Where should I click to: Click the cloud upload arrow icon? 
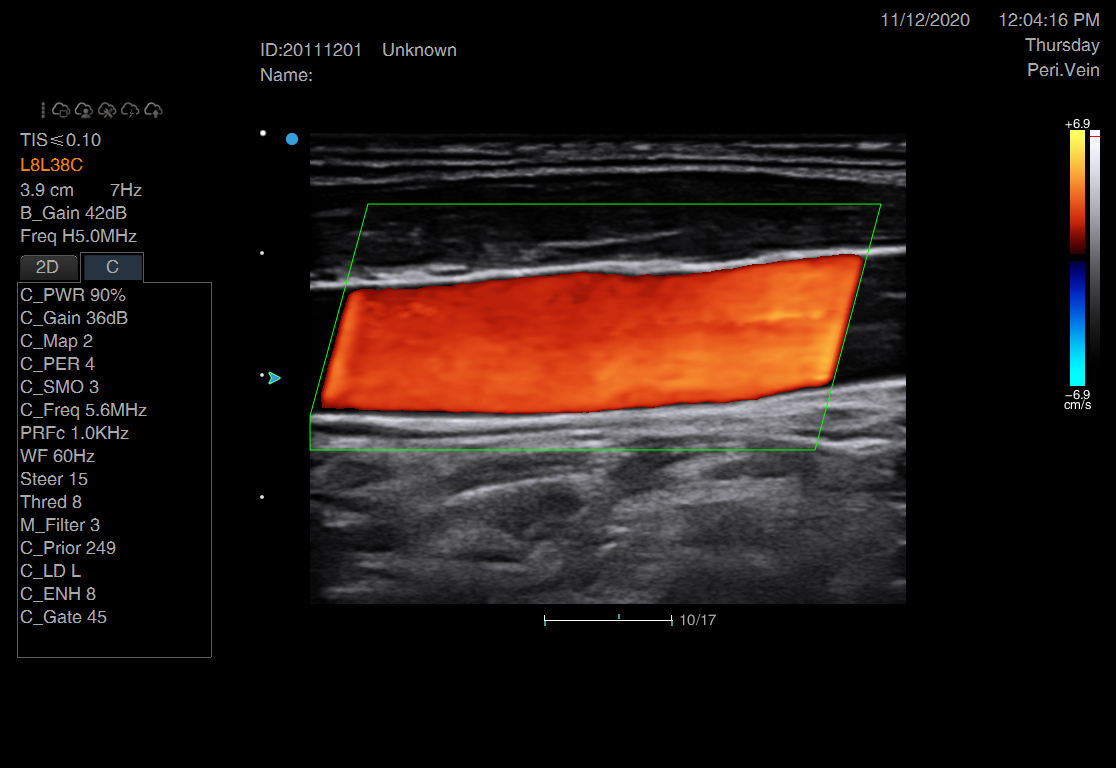[x=154, y=110]
